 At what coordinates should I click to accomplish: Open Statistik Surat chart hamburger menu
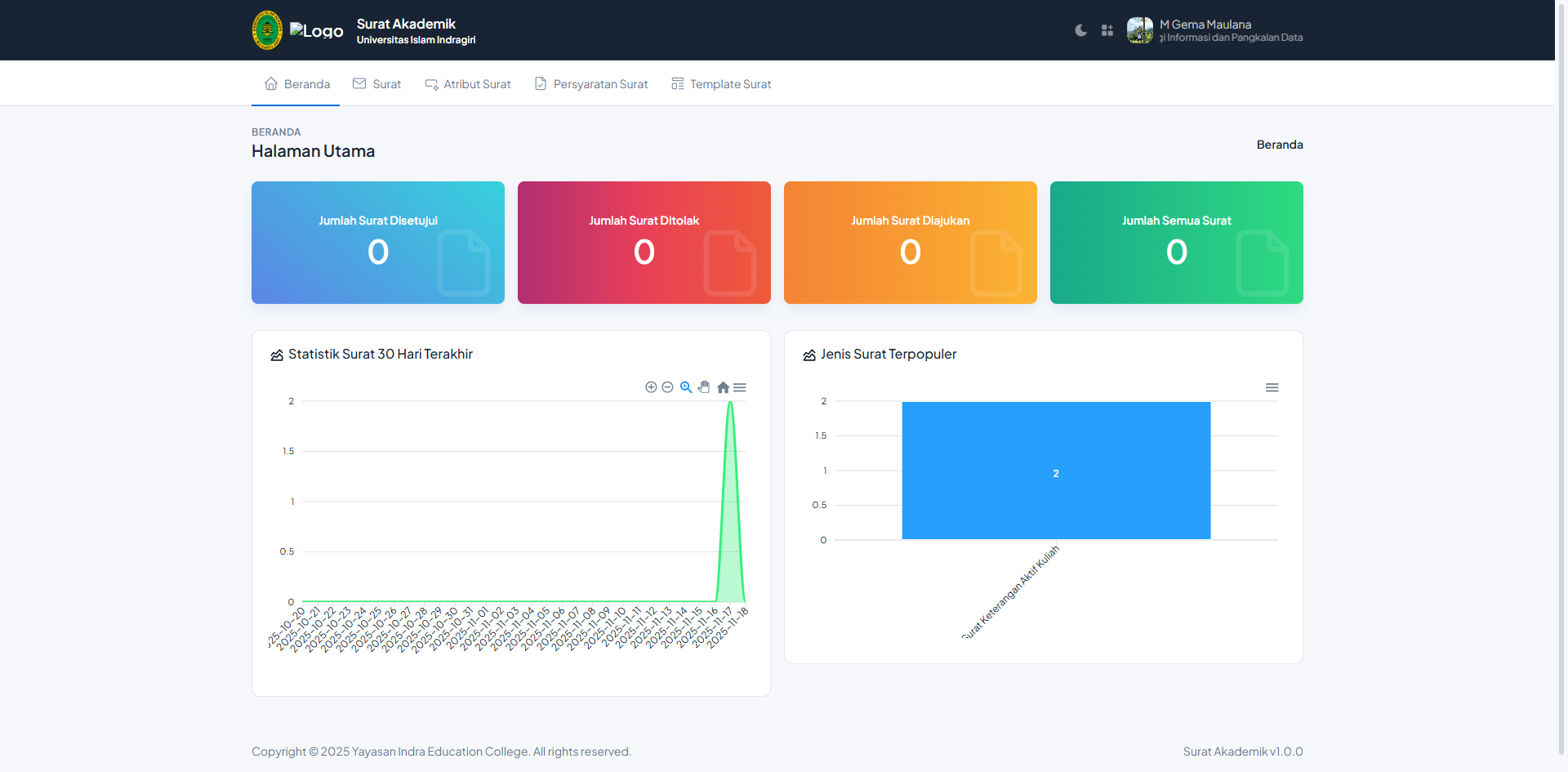pyautogui.click(x=740, y=387)
